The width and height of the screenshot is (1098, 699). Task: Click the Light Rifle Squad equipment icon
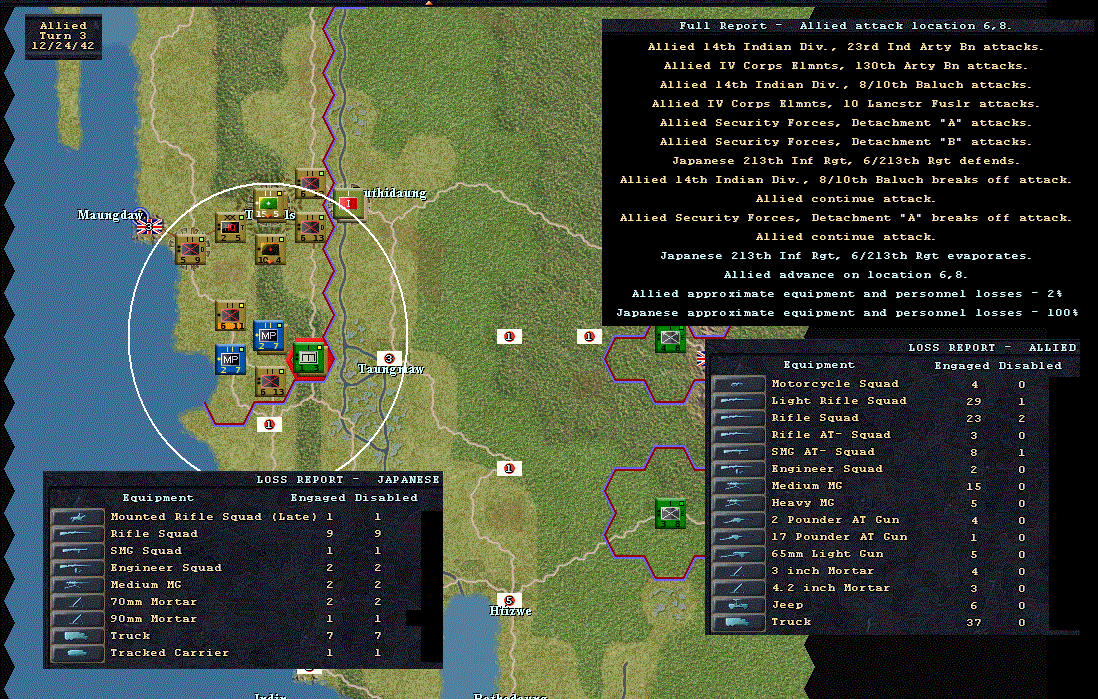click(738, 401)
